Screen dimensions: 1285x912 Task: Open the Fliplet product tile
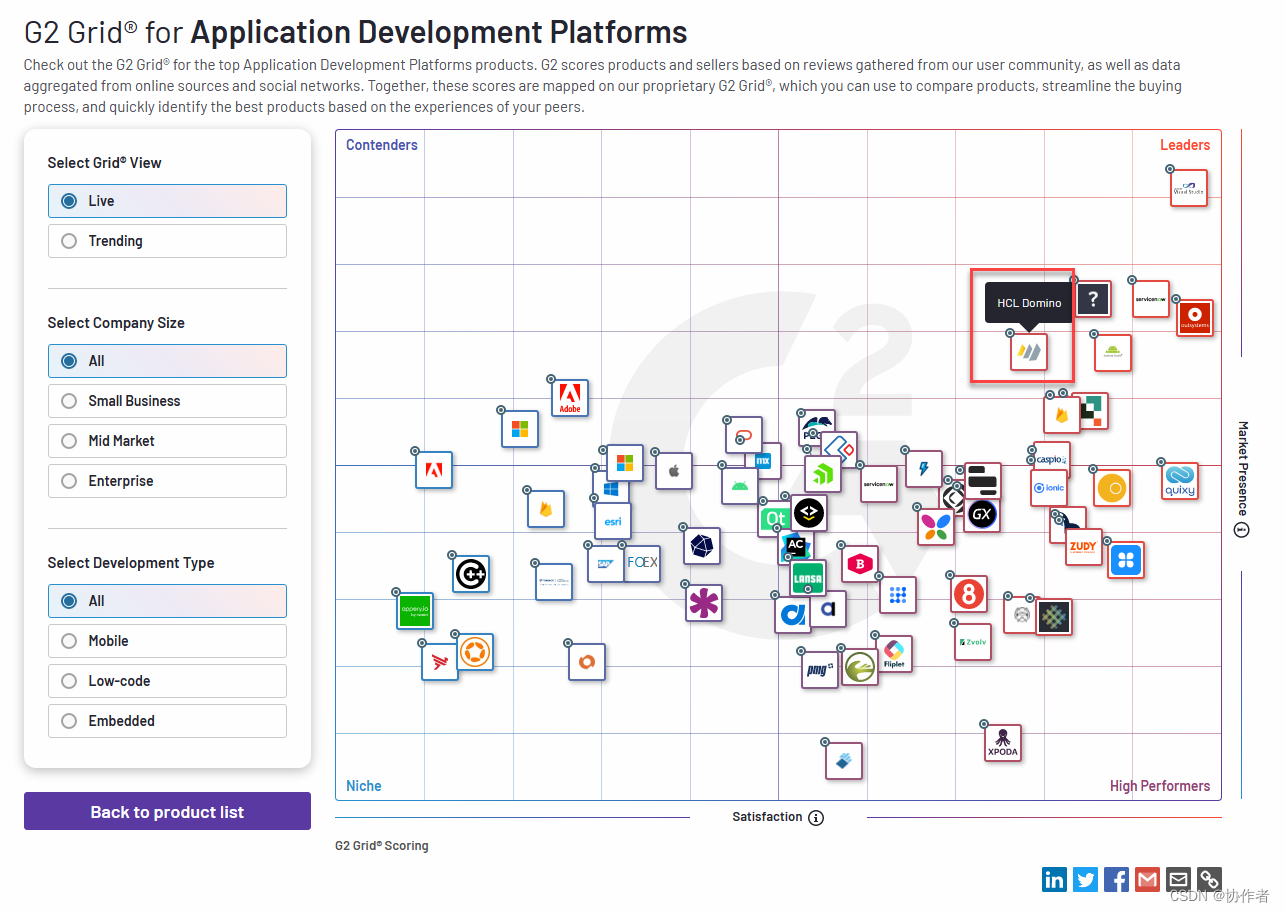point(894,654)
